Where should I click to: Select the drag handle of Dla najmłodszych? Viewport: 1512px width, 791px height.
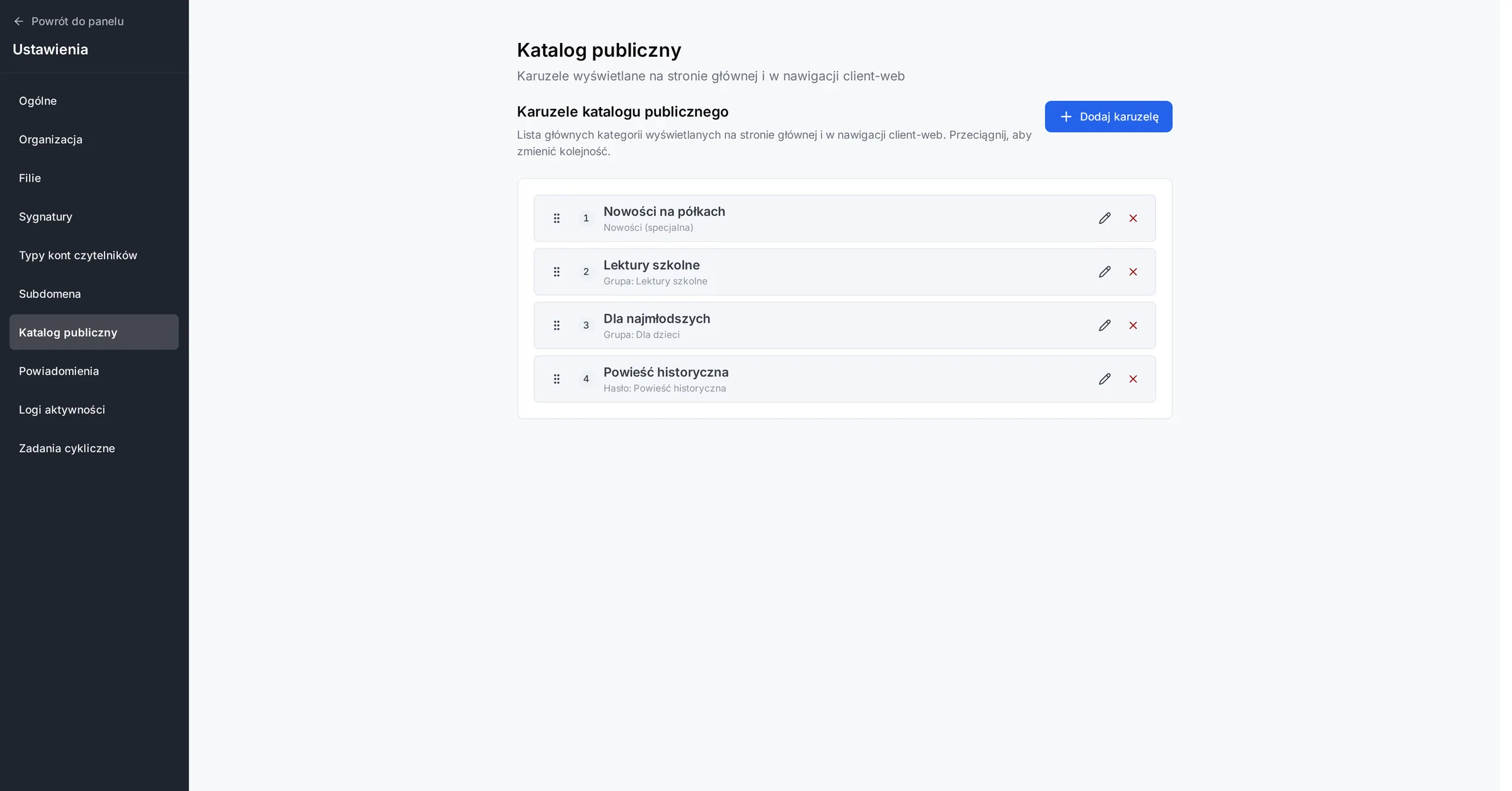(556, 325)
